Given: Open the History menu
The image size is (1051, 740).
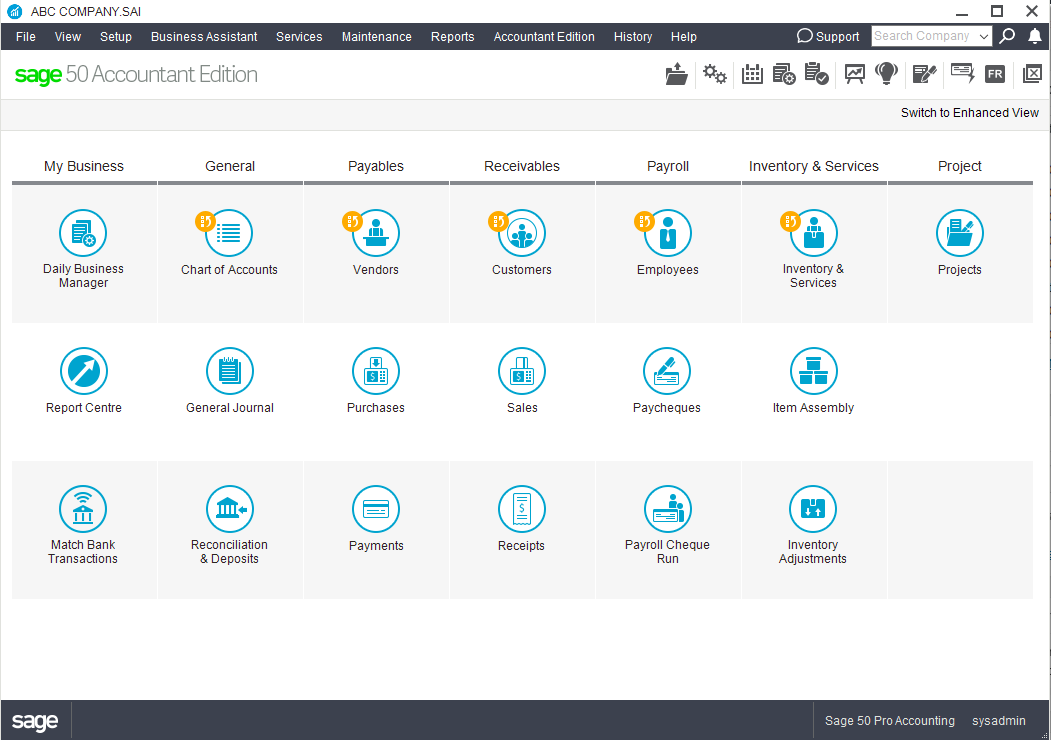Looking at the screenshot, I should tap(633, 37).
